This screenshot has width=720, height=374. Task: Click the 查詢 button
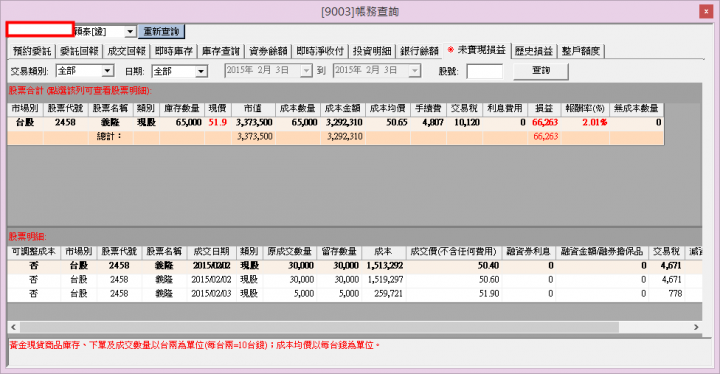(541, 71)
